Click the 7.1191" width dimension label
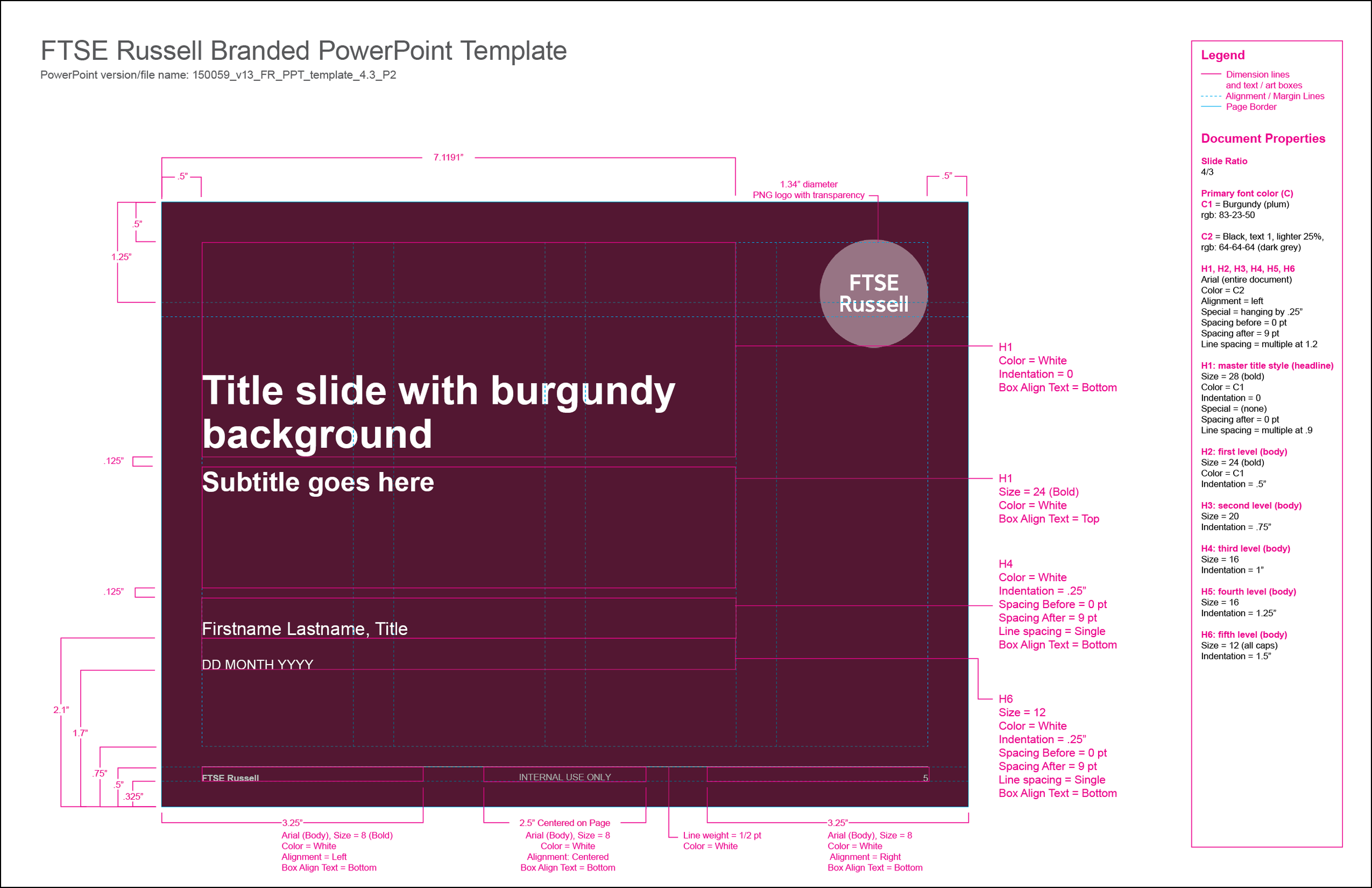Screen dimensions: 1372x888 pos(448,158)
